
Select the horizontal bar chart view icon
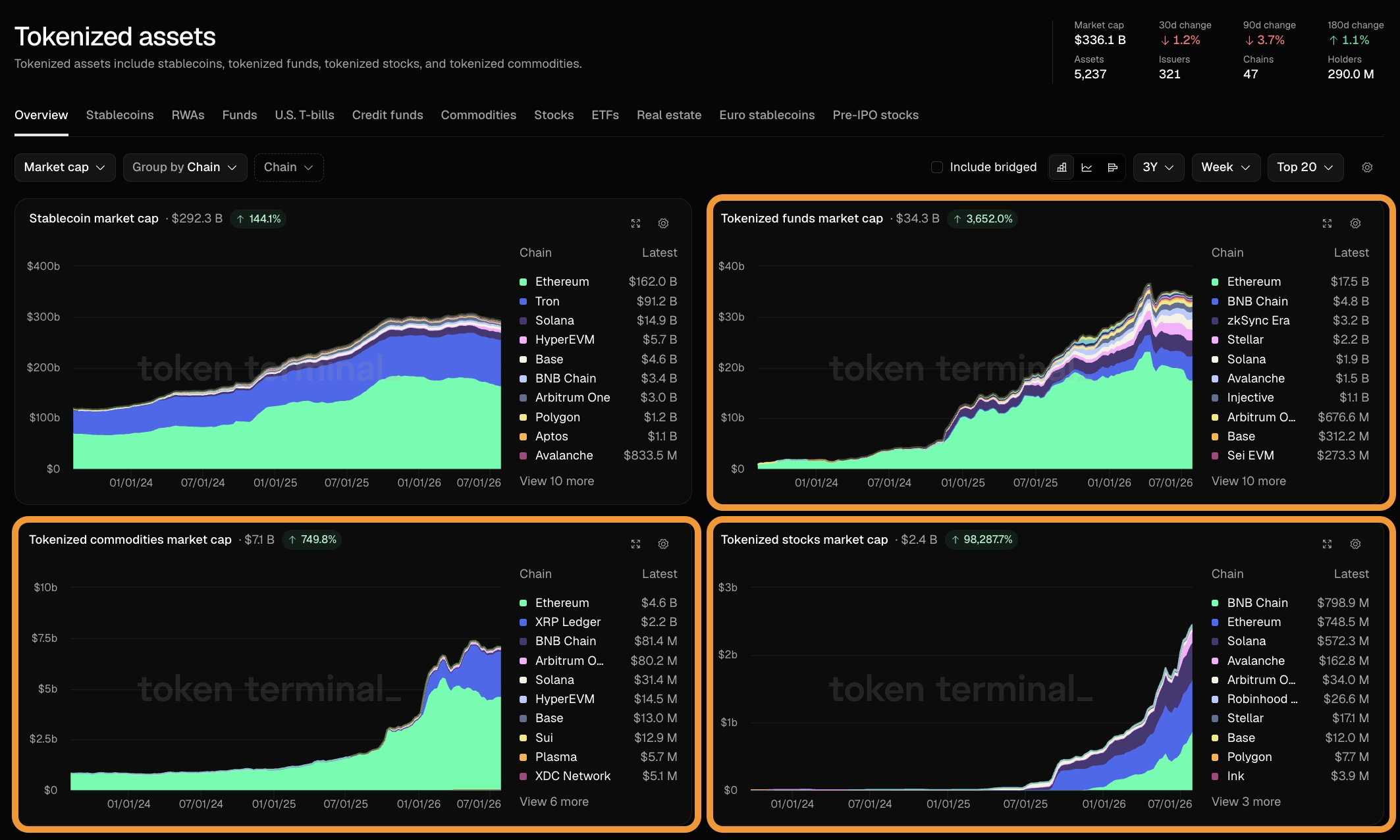[1112, 167]
